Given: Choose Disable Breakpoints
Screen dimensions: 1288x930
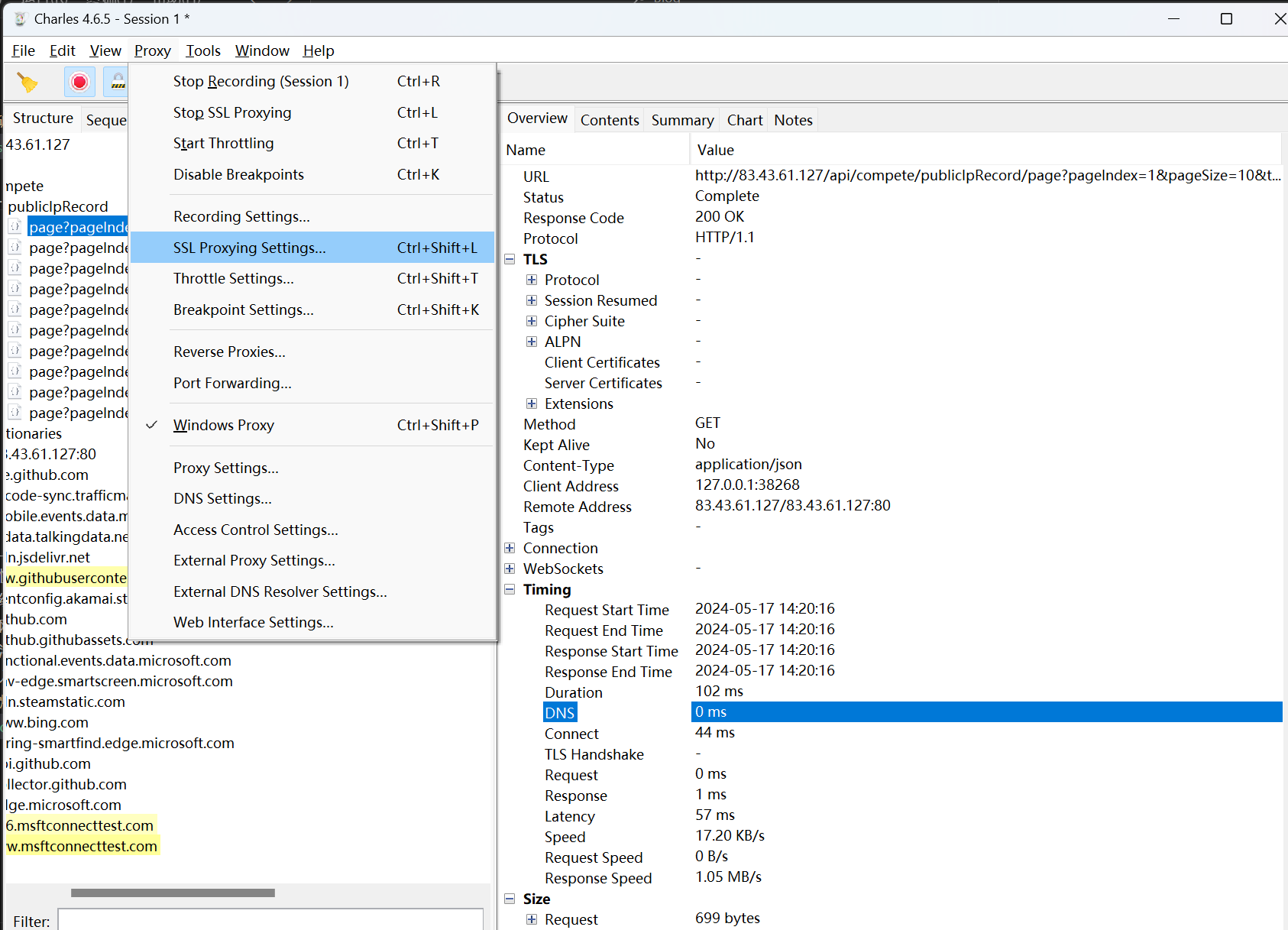Looking at the screenshot, I should (313, 174).
